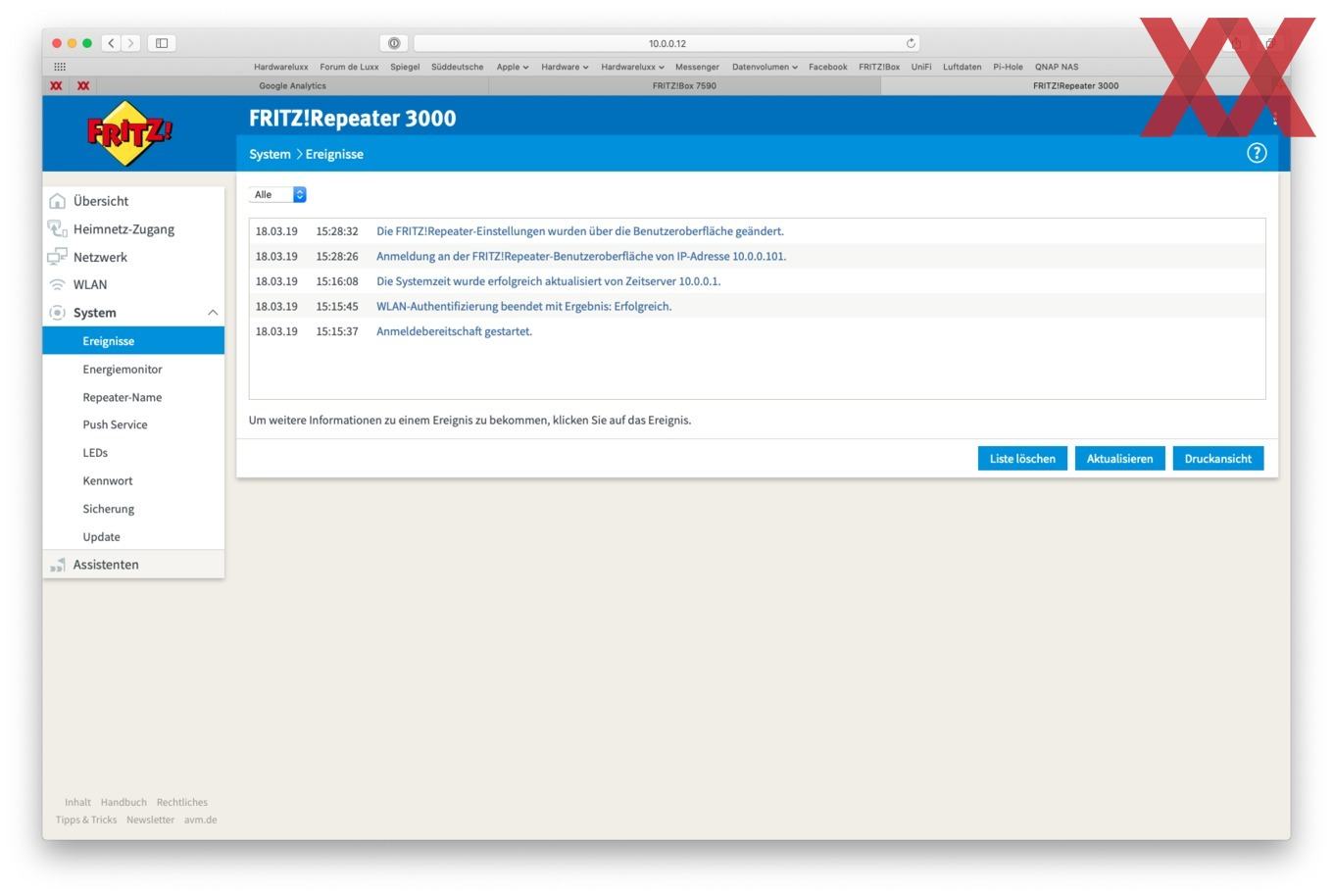Open the favorites grid icon
Viewport: 1333px width, 896px height.
[60, 67]
